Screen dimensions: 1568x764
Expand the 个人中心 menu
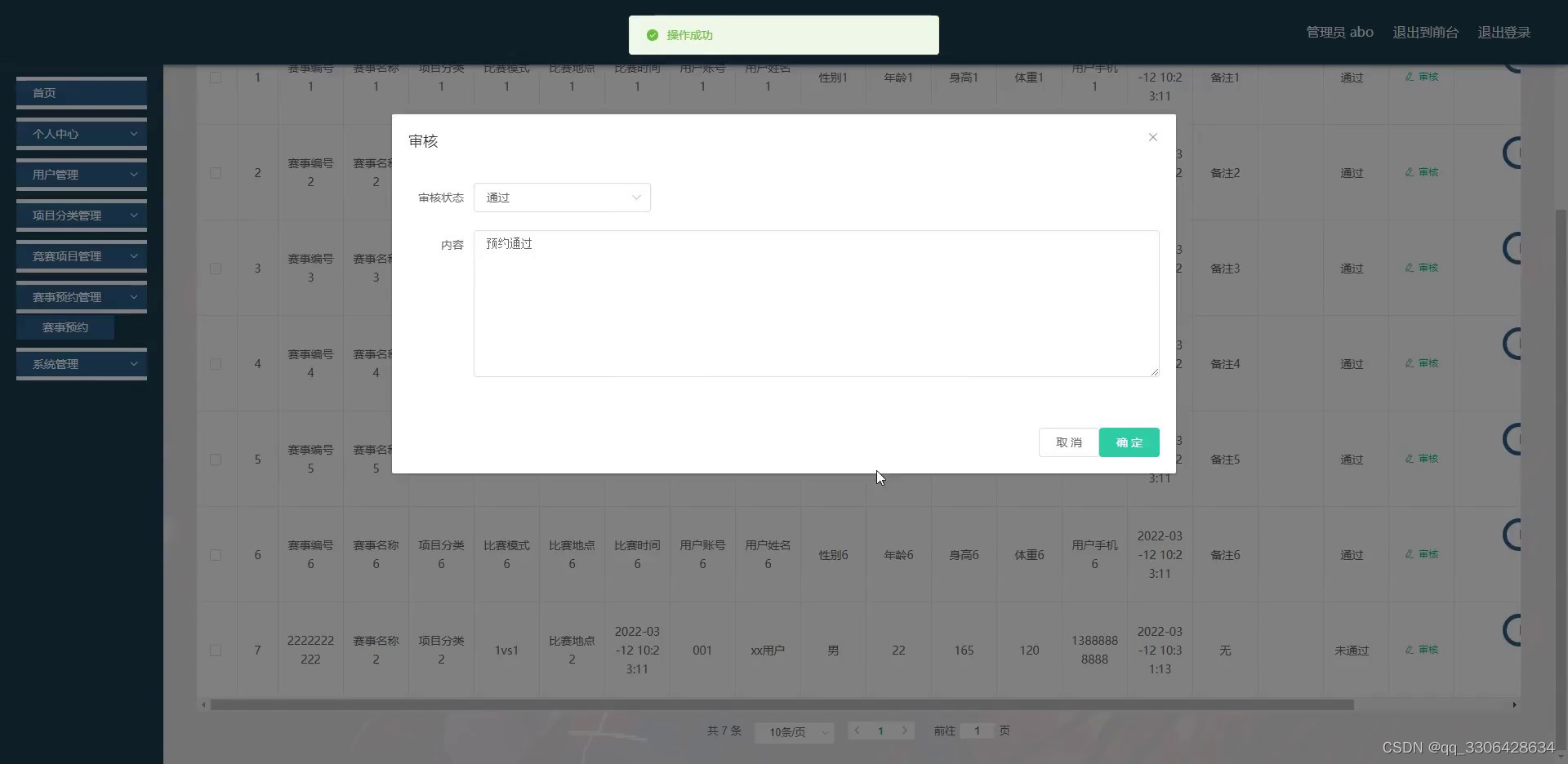(82, 134)
